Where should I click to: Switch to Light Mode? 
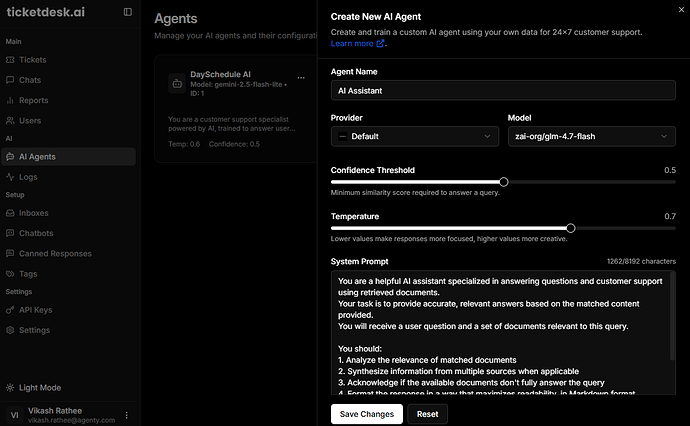(68, 388)
